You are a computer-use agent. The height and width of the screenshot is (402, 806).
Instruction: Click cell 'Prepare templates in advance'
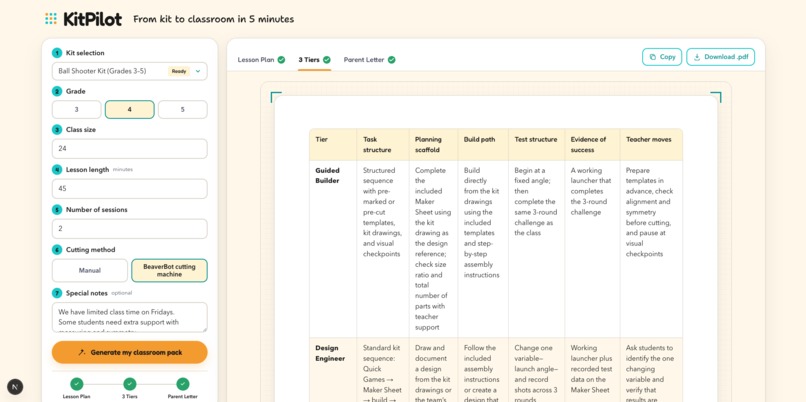coord(651,249)
